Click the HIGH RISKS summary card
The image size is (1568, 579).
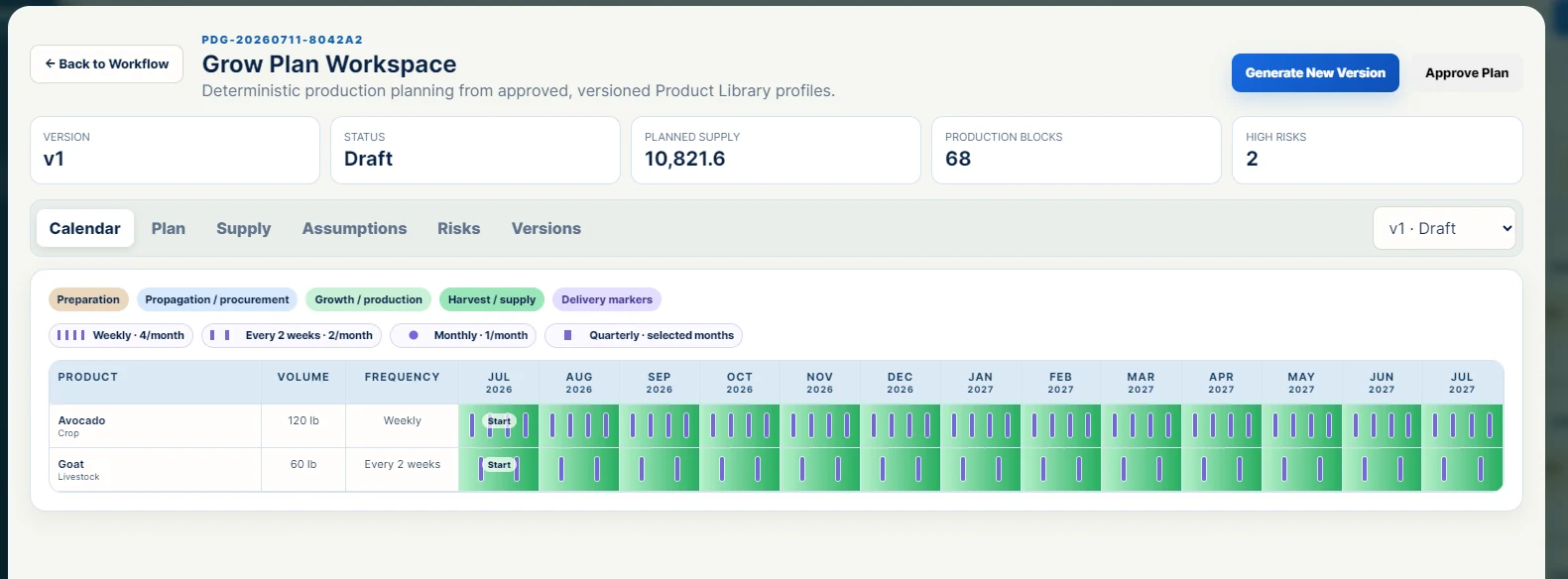[1377, 150]
